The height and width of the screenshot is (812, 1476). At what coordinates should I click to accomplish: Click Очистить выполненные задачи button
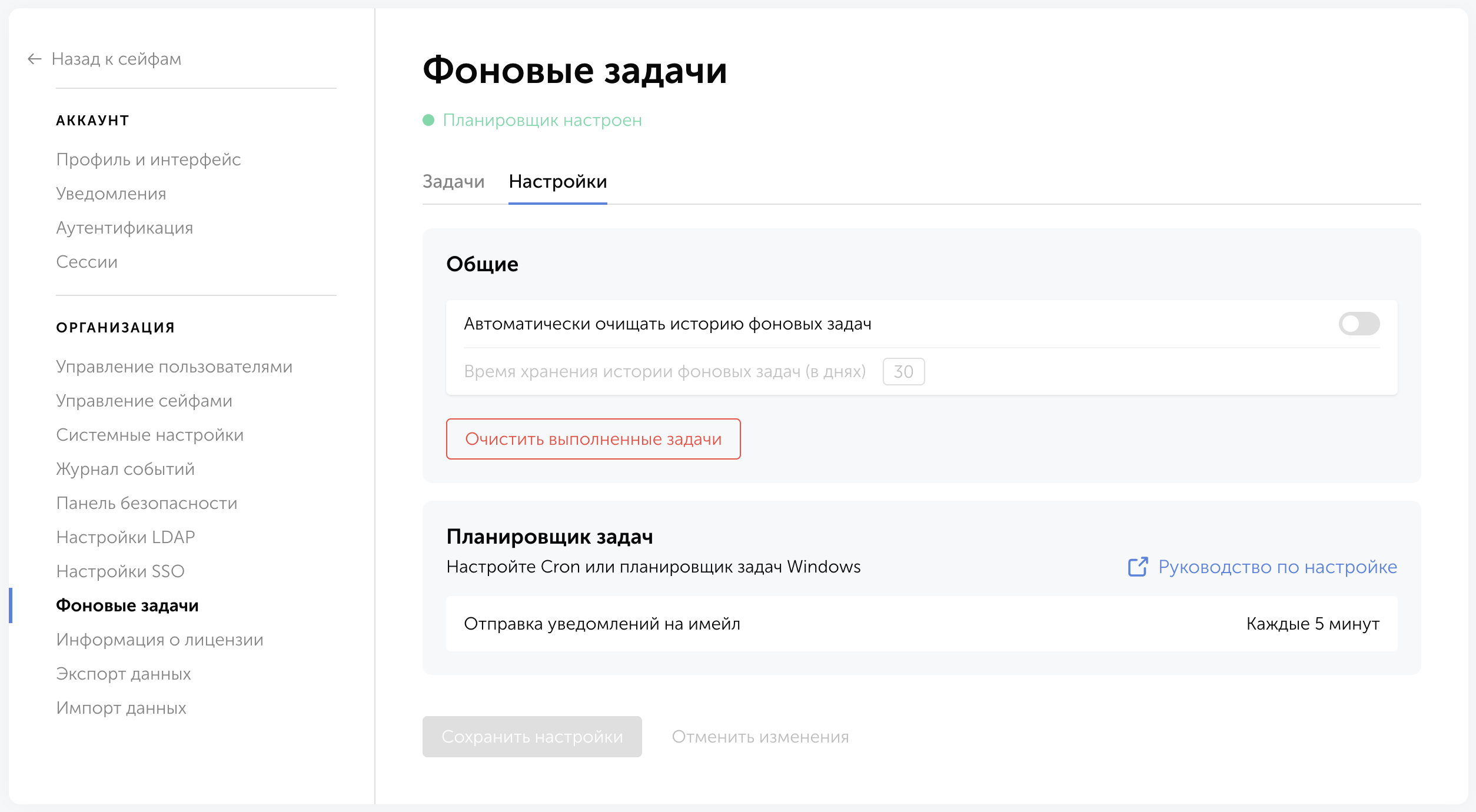tap(593, 439)
